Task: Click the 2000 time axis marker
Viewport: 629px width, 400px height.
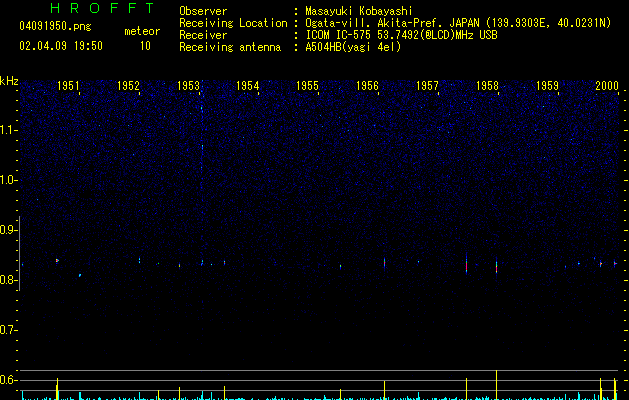Action: pyautogui.click(x=607, y=85)
